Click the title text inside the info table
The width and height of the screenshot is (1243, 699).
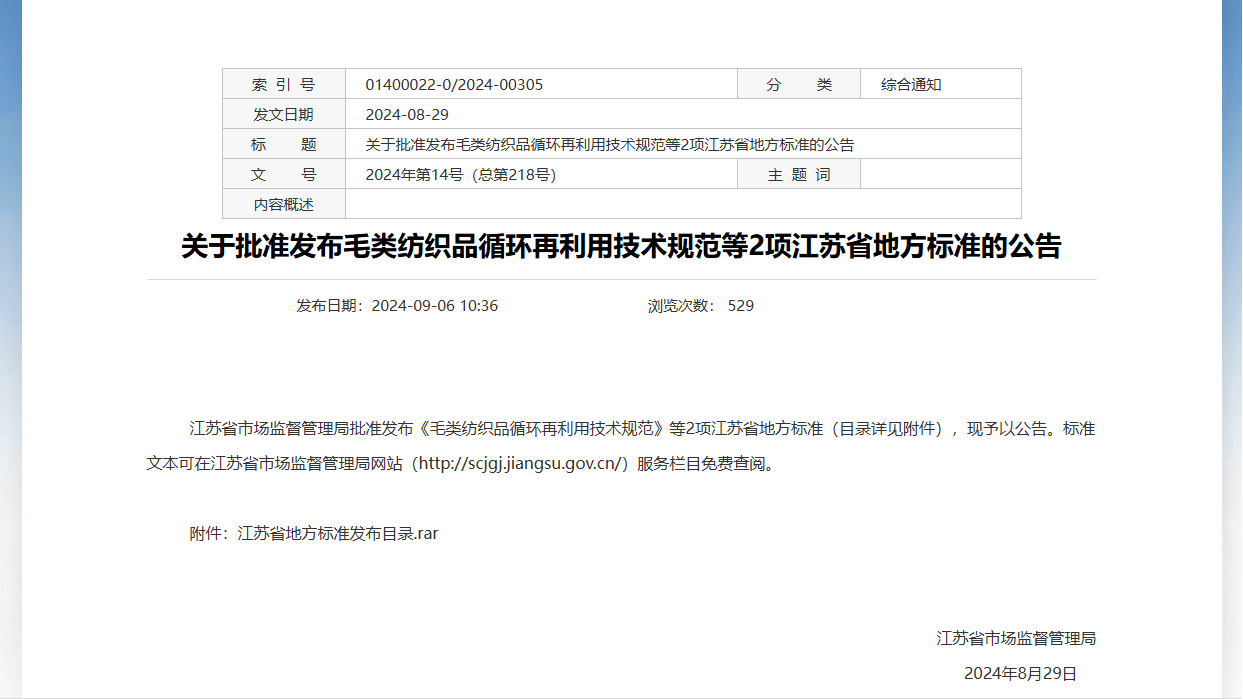tap(609, 145)
